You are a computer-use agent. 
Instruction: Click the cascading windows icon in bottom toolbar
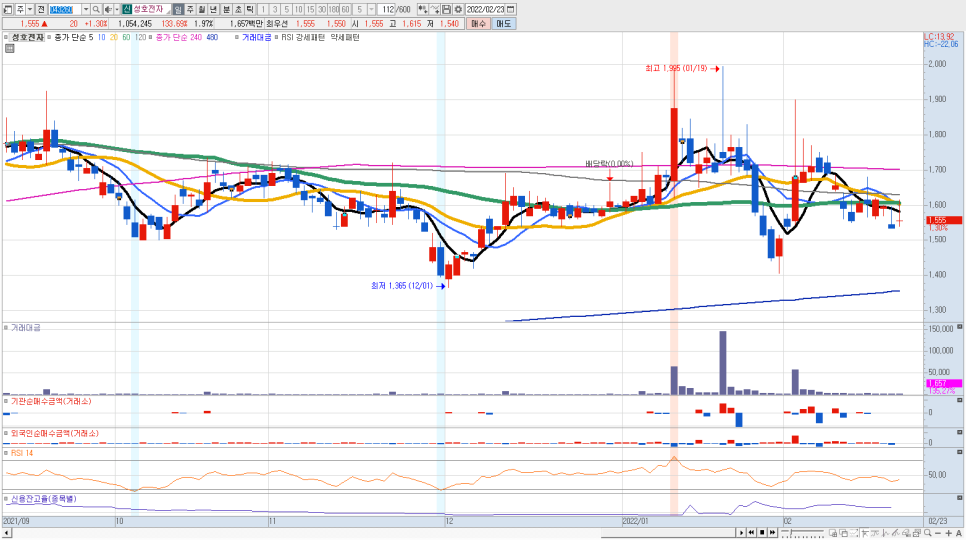843,533
